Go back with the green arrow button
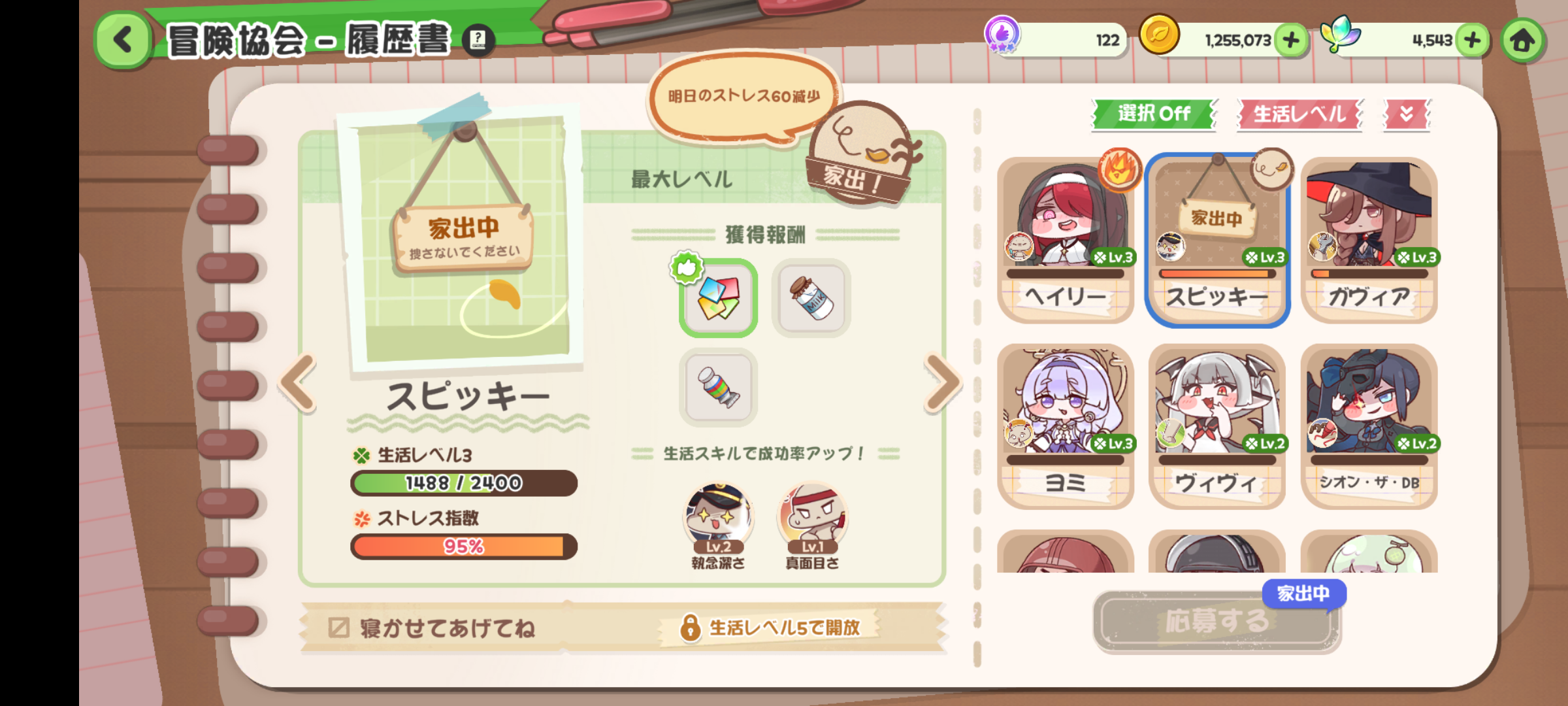The width and height of the screenshot is (1568, 706). [123, 41]
